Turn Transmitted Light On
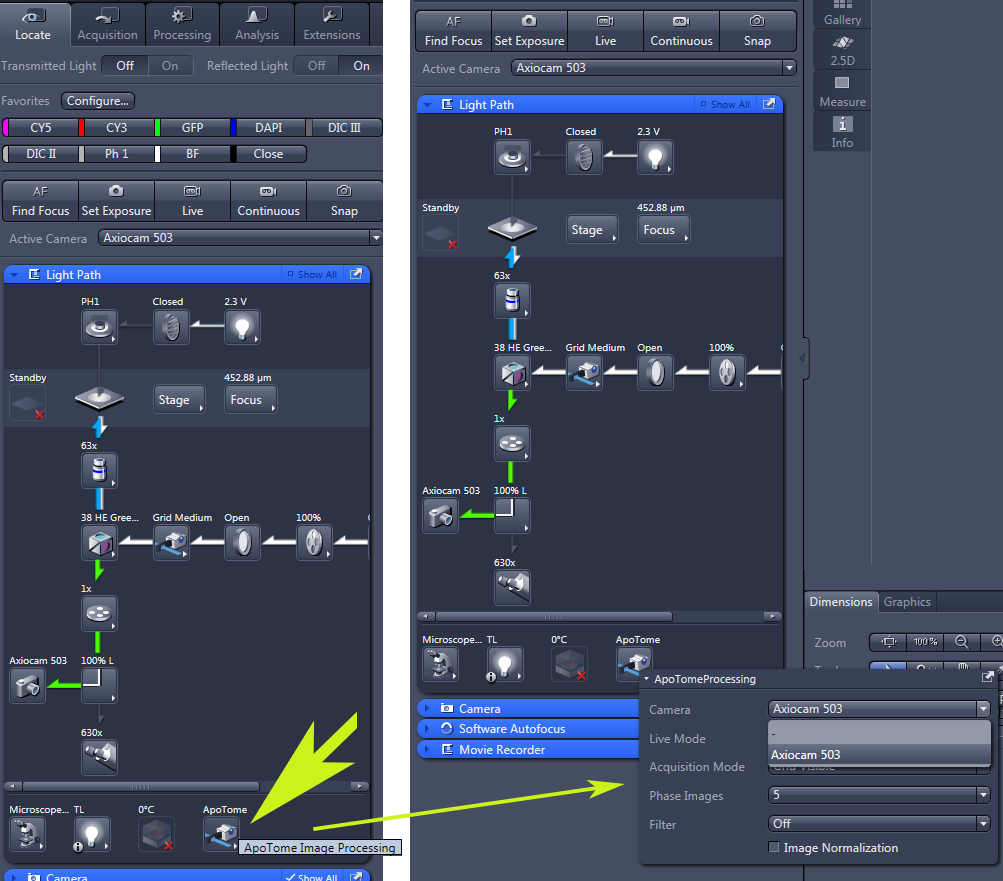Viewport: 1003px width, 881px height. [170, 66]
